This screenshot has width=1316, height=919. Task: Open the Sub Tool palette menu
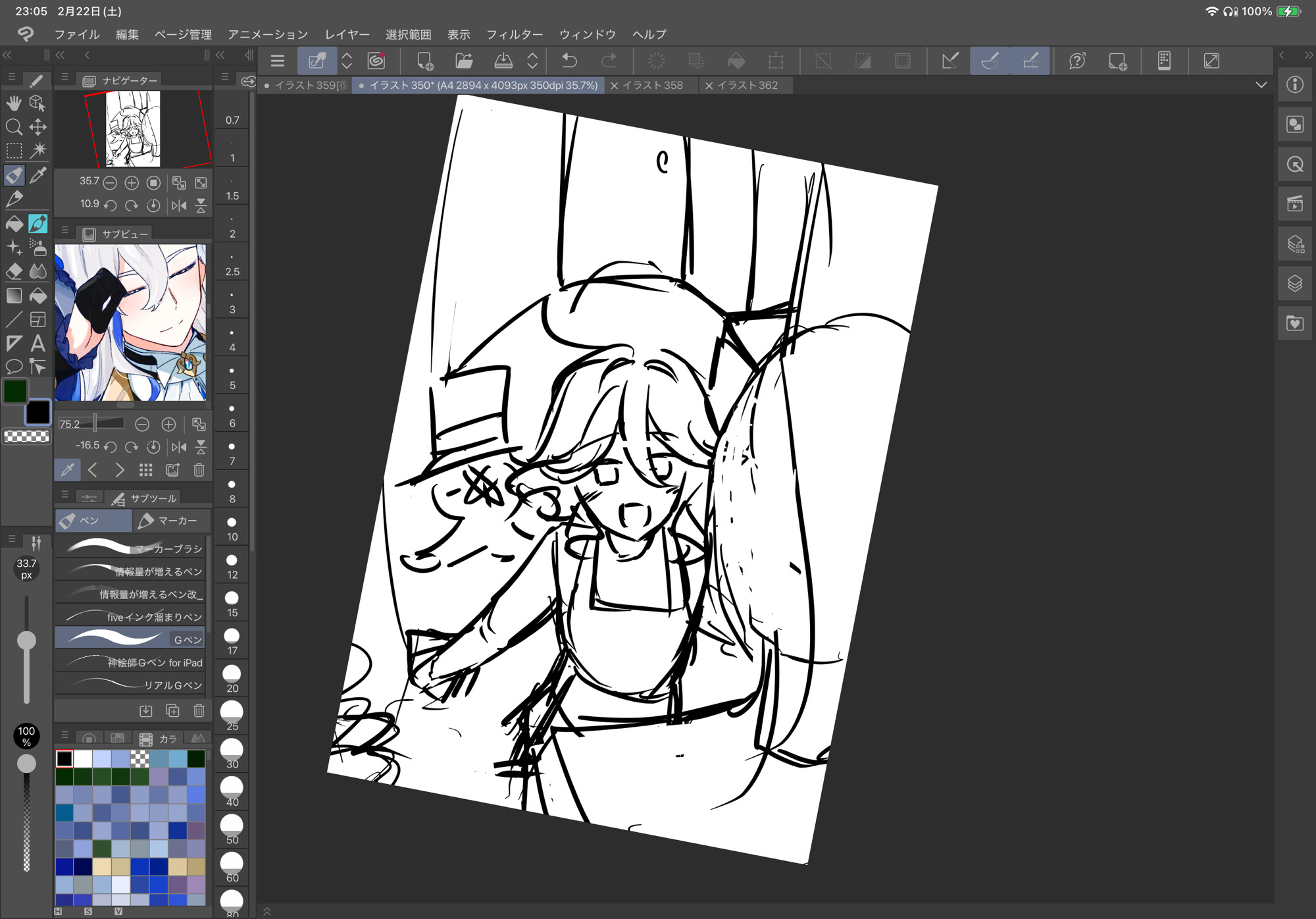click(x=64, y=494)
